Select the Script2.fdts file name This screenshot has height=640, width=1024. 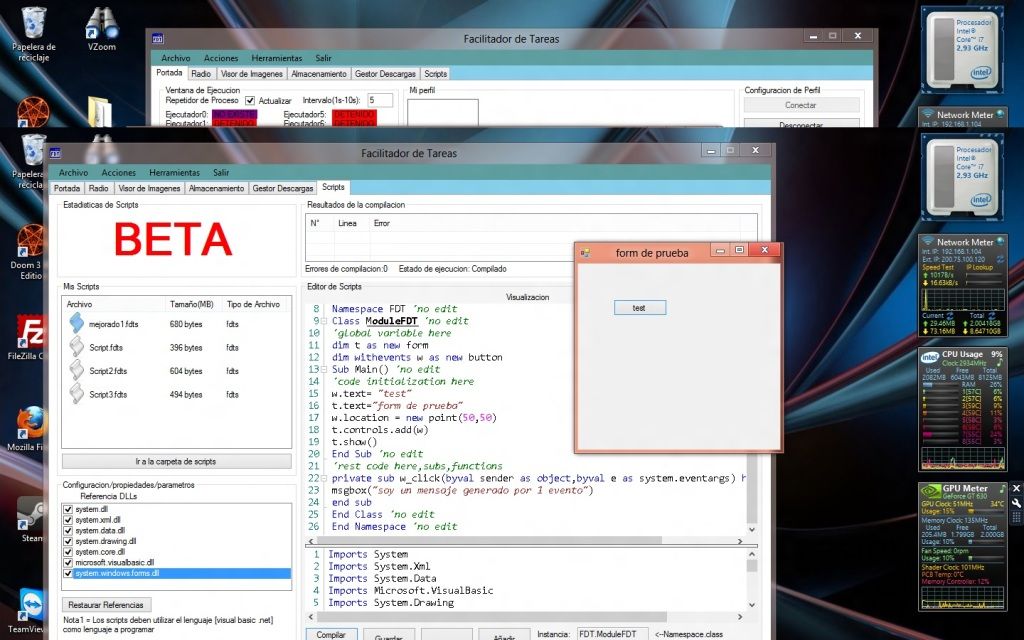click(x=108, y=371)
